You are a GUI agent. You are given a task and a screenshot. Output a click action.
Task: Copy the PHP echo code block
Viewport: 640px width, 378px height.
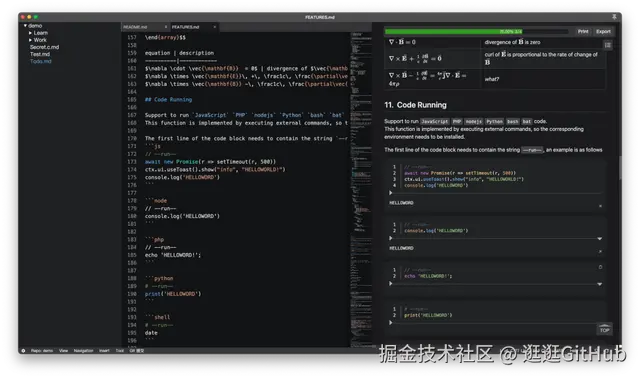(x=600, y=267)
